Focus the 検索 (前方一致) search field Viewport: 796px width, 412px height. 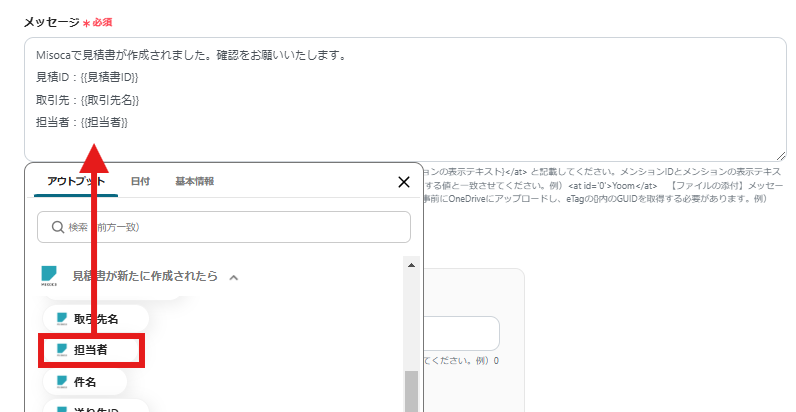pos(223,227)
